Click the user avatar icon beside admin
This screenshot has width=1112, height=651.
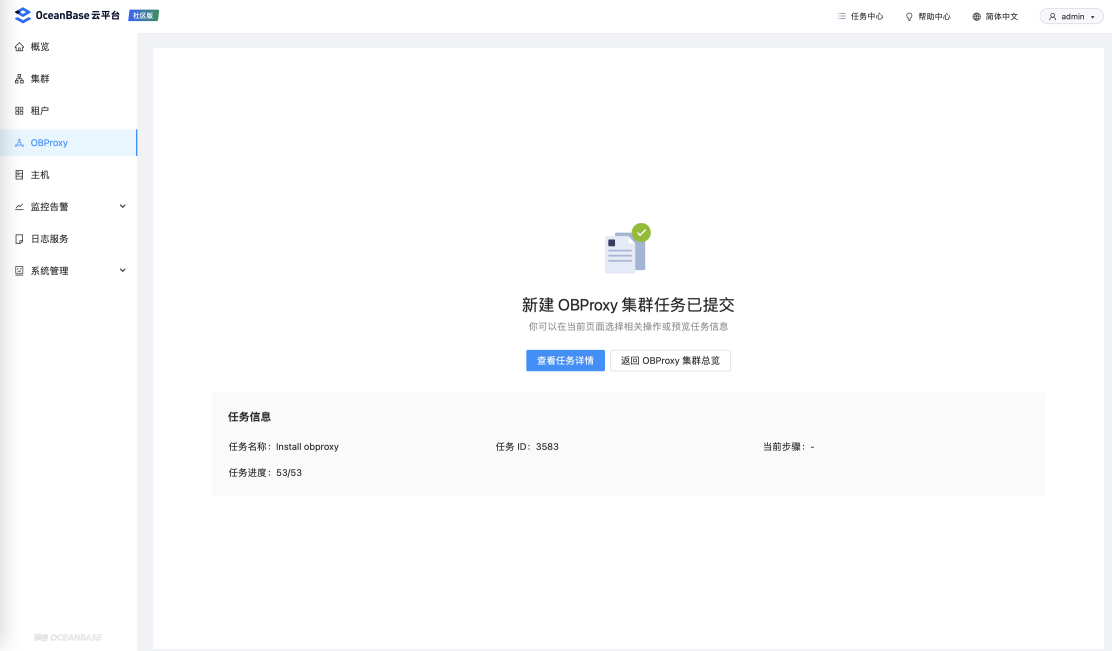1052,16
